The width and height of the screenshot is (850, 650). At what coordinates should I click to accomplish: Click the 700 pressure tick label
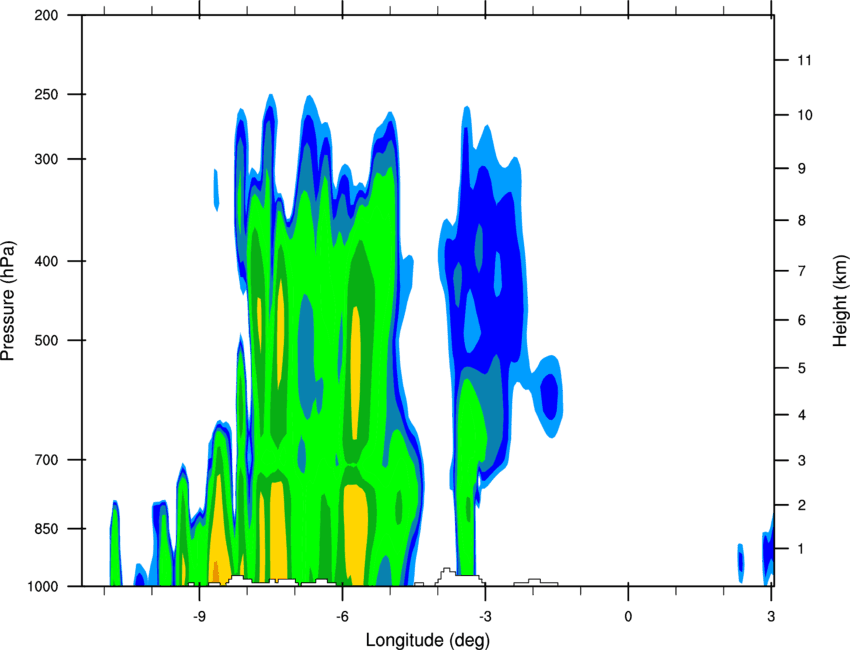click(46, 460)
